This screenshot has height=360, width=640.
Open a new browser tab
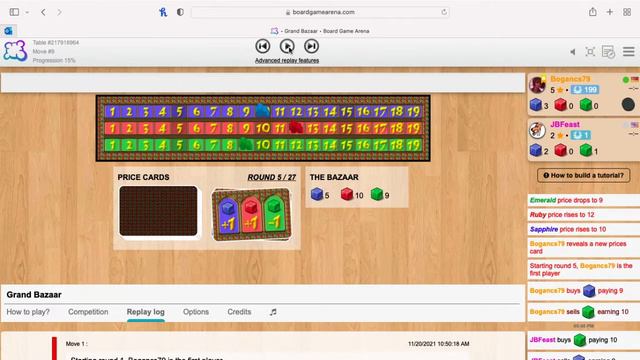click(x=610, y=12)
